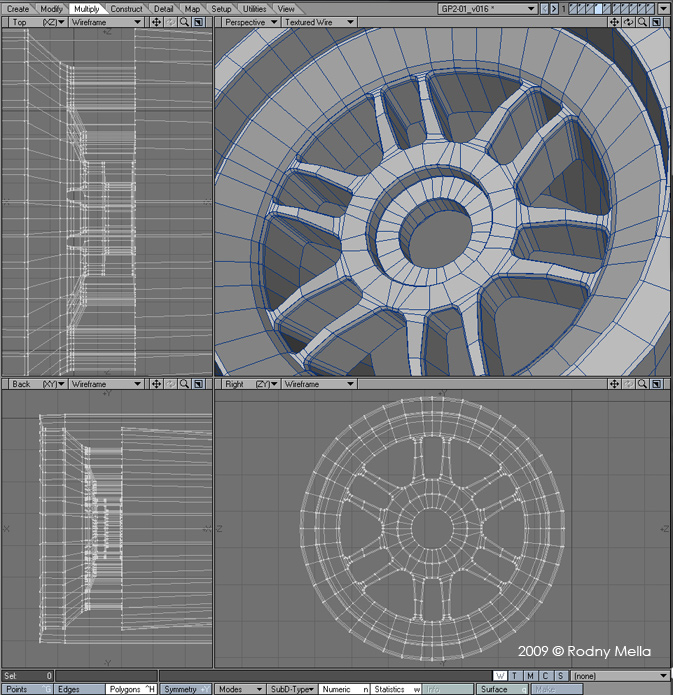Image resolution: width=673 pixels, height=695 pixels.
Task: Toggle Symmetry mode on
Action: click(x=185, y=689)
